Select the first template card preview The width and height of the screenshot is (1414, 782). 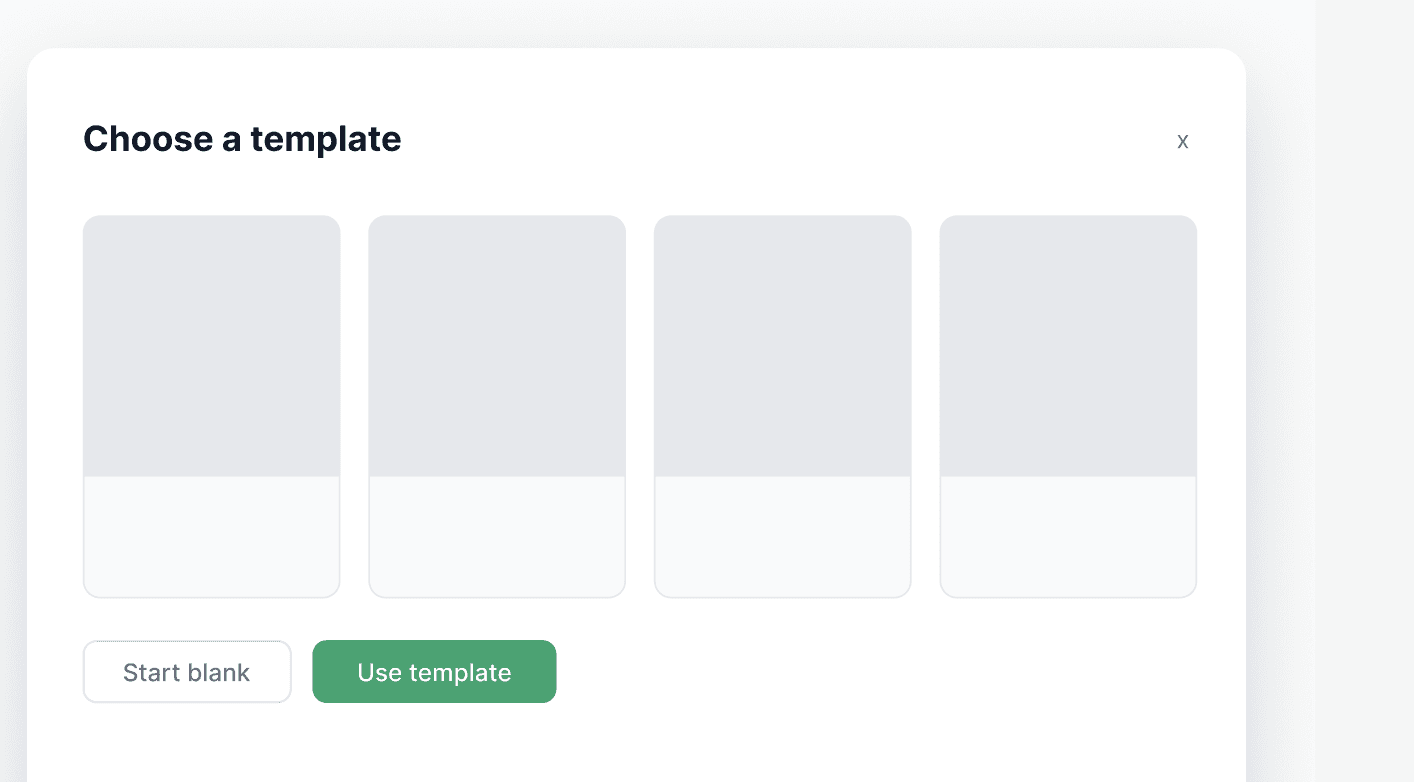[212, 346]
